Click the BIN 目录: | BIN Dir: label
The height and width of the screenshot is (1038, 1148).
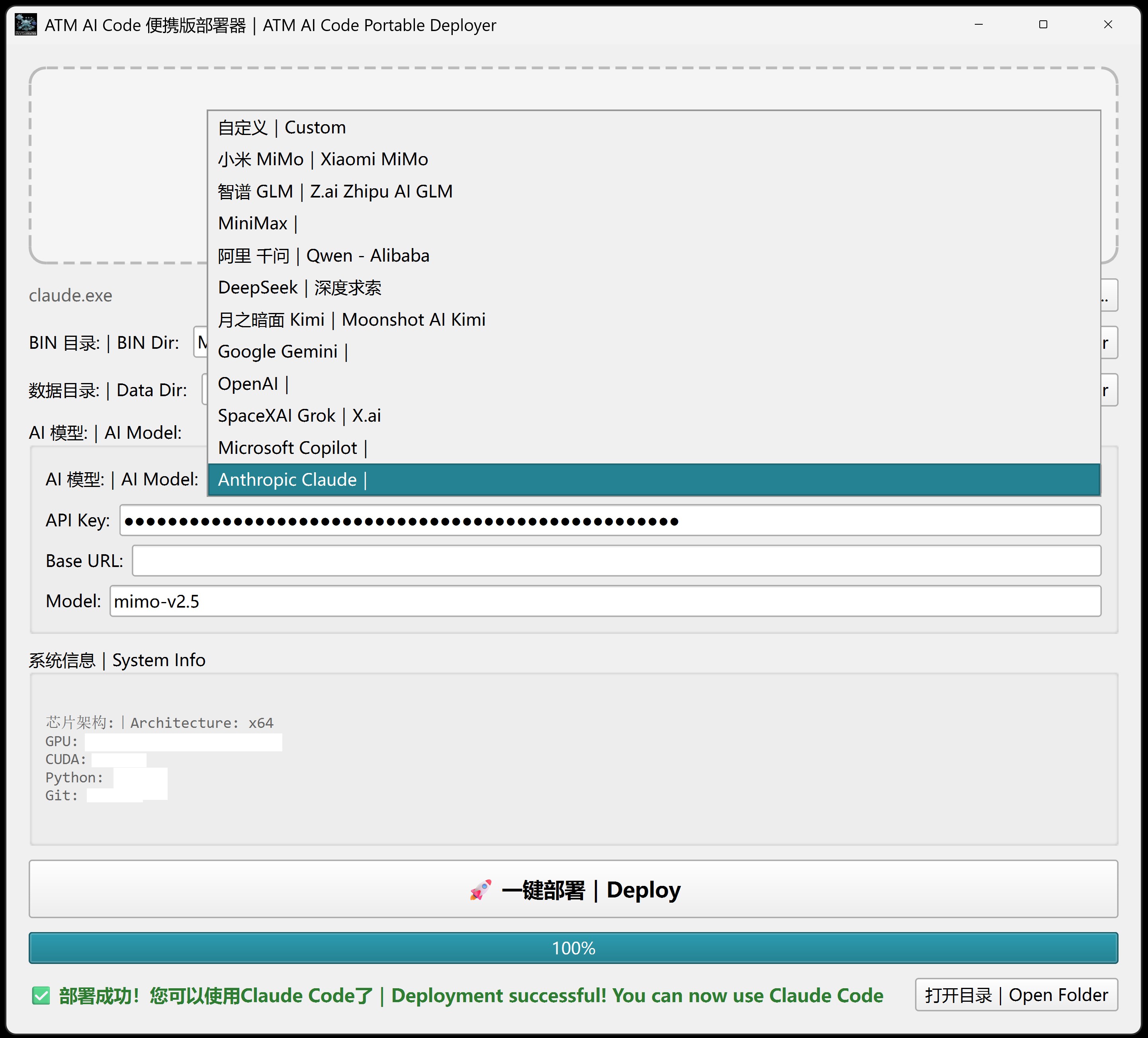[104, 343]
